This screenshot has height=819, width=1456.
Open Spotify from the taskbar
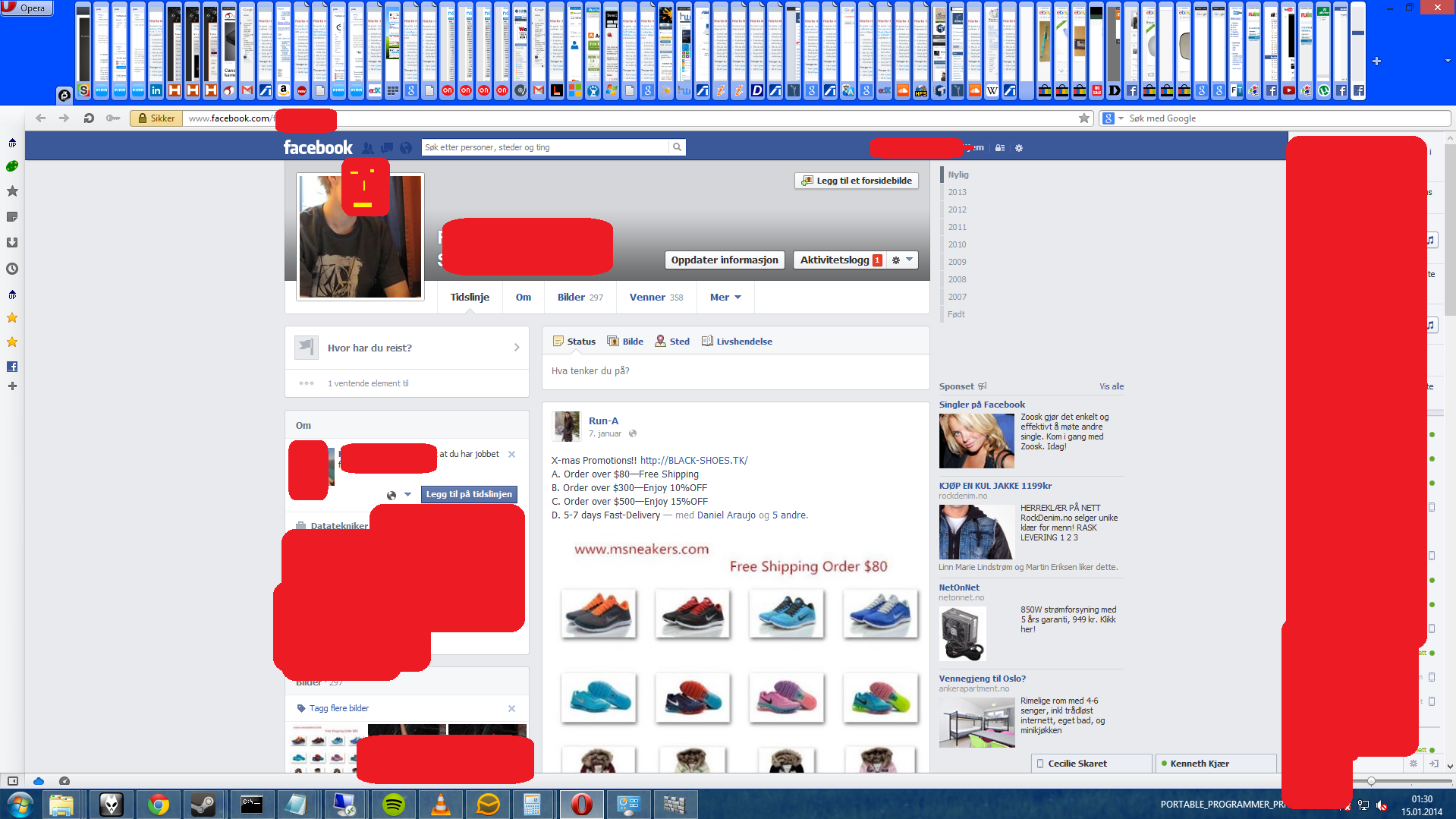click(x=393, y=804)
